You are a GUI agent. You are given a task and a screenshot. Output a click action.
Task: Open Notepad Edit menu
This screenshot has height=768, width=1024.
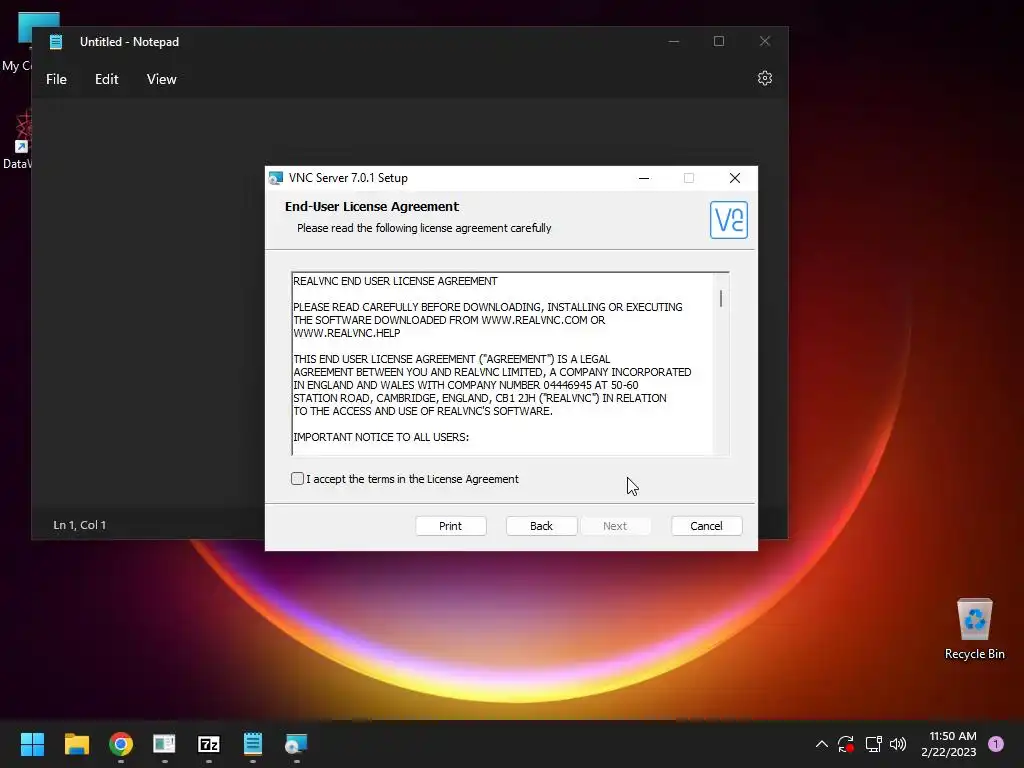click(106, 79)
